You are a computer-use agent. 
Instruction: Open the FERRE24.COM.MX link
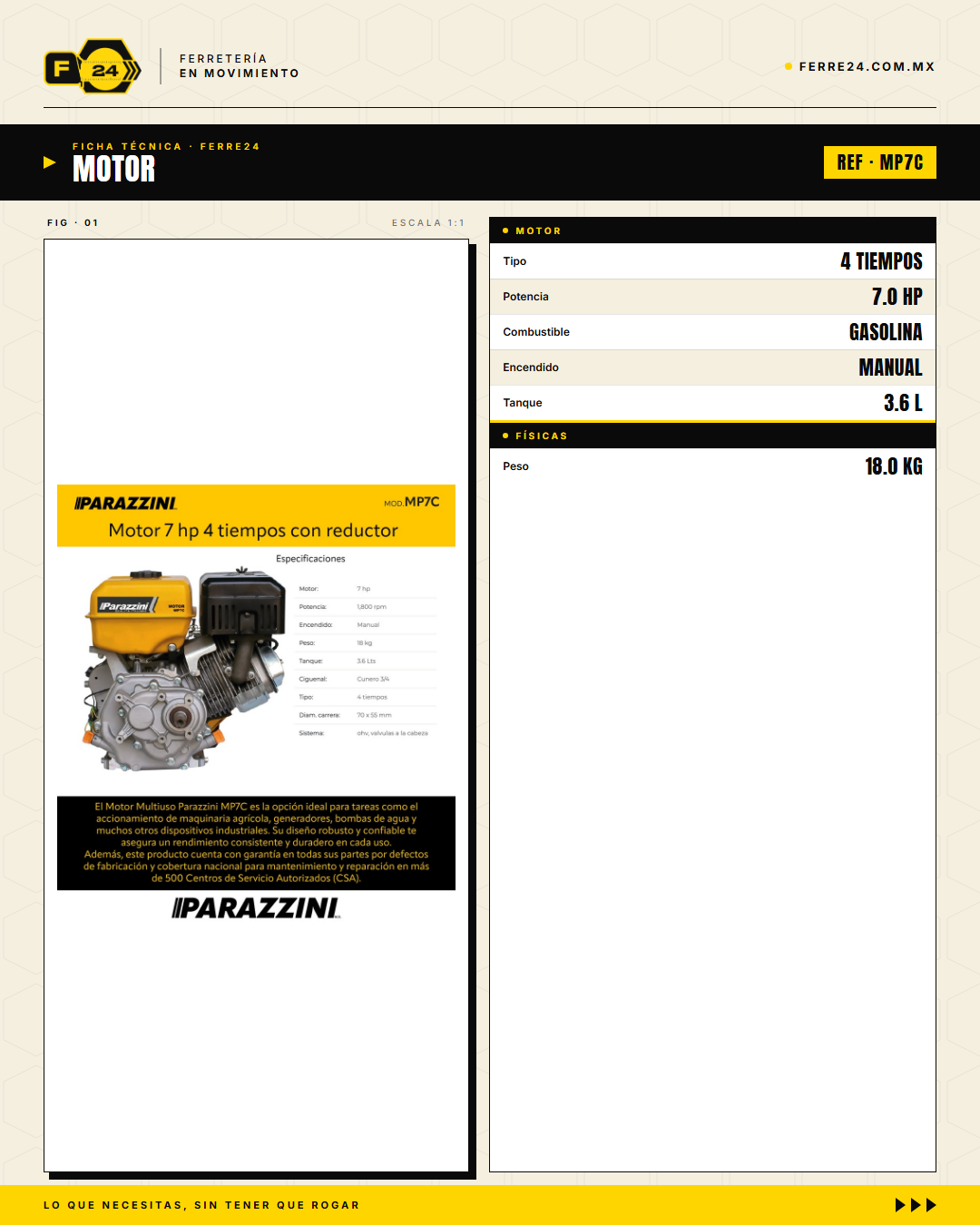(x=867, y=66)
